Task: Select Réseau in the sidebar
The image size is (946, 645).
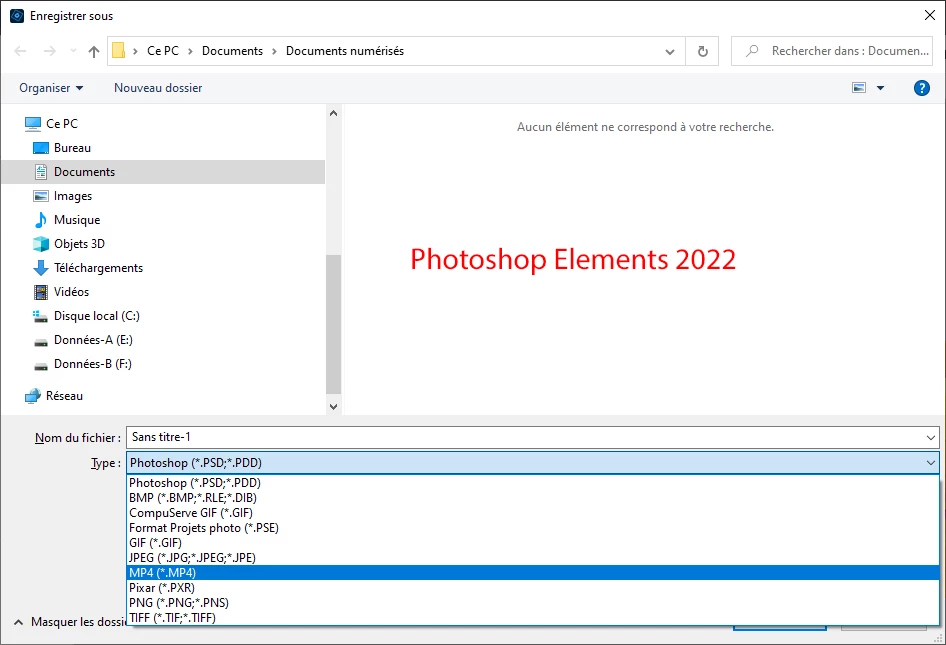Action: coord(64,396)
